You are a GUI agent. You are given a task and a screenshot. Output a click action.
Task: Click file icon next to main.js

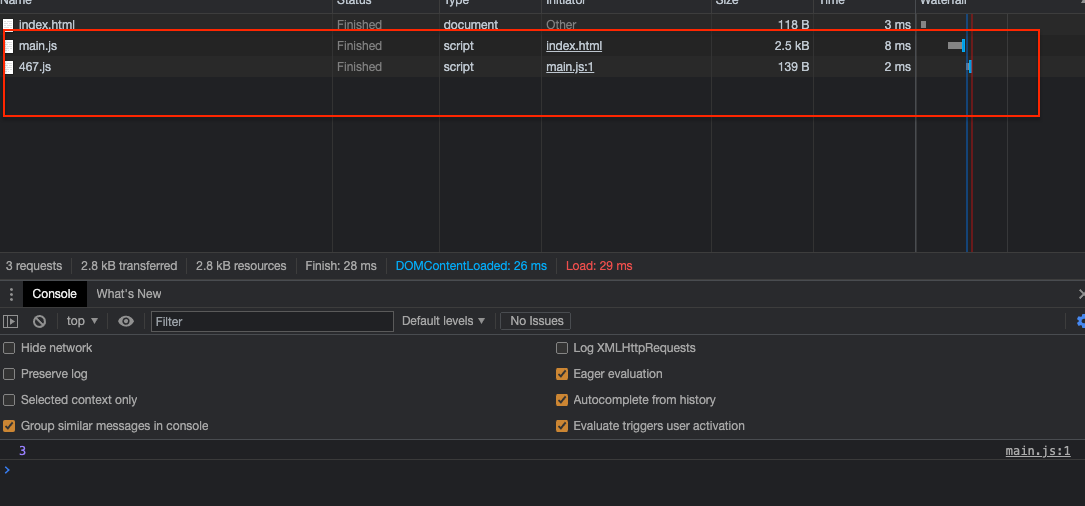pos(8,46)
